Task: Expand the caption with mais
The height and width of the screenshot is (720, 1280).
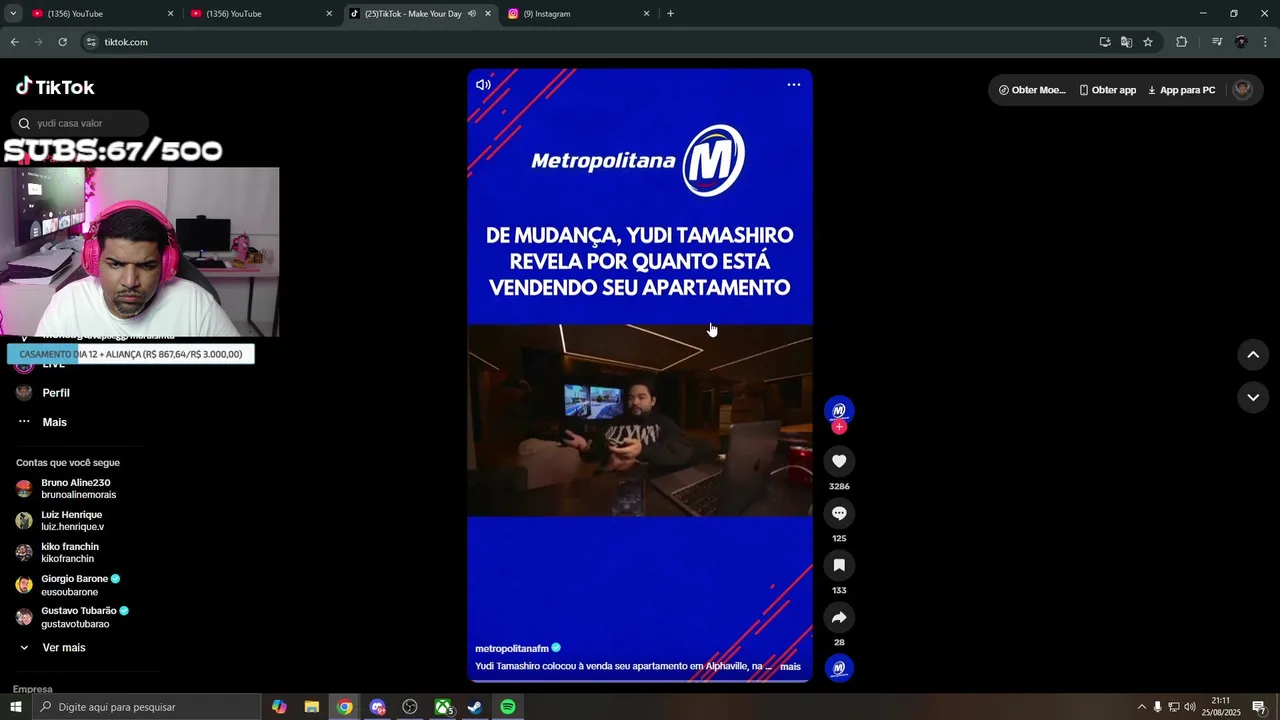Action: (790, 666)
